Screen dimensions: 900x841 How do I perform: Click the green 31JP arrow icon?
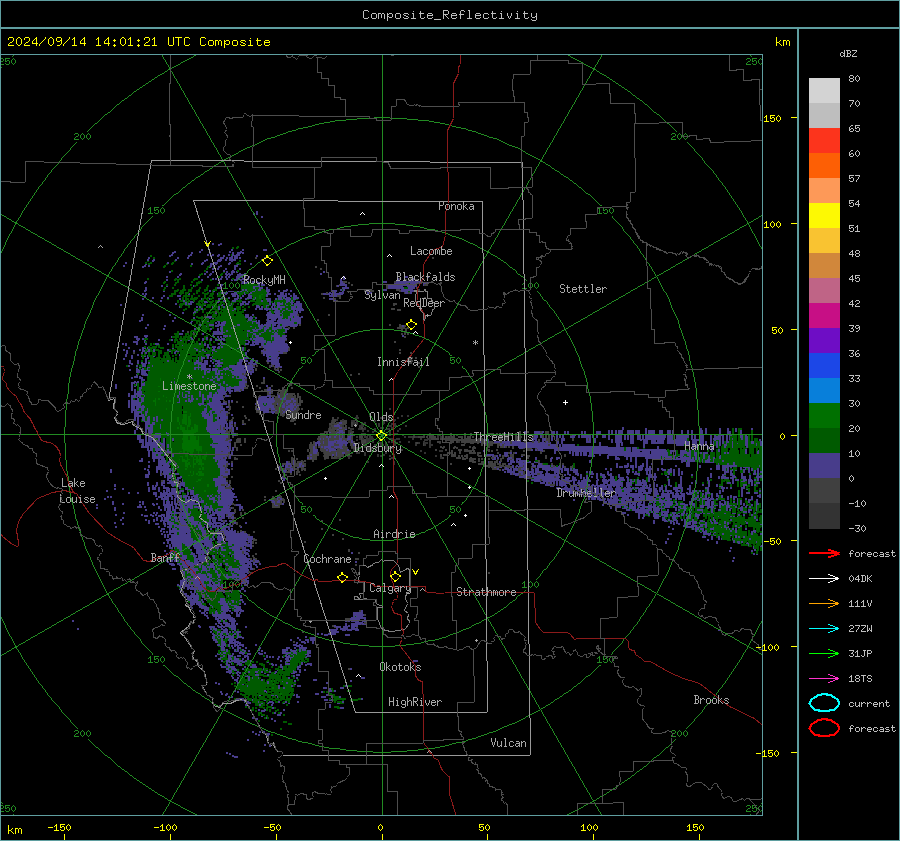(824, 653)
